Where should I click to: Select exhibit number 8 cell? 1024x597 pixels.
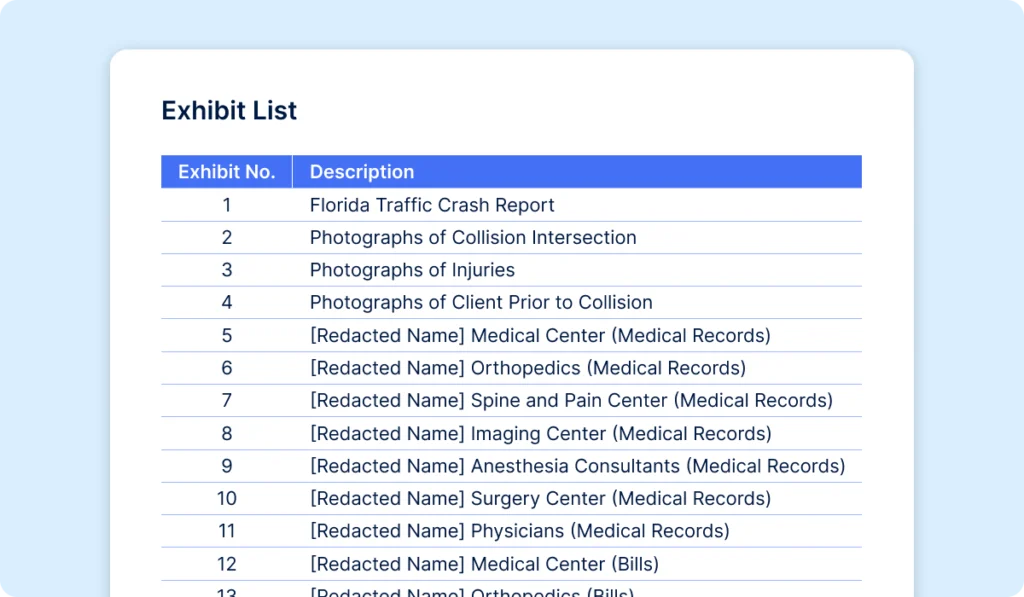tap(227, 433)
